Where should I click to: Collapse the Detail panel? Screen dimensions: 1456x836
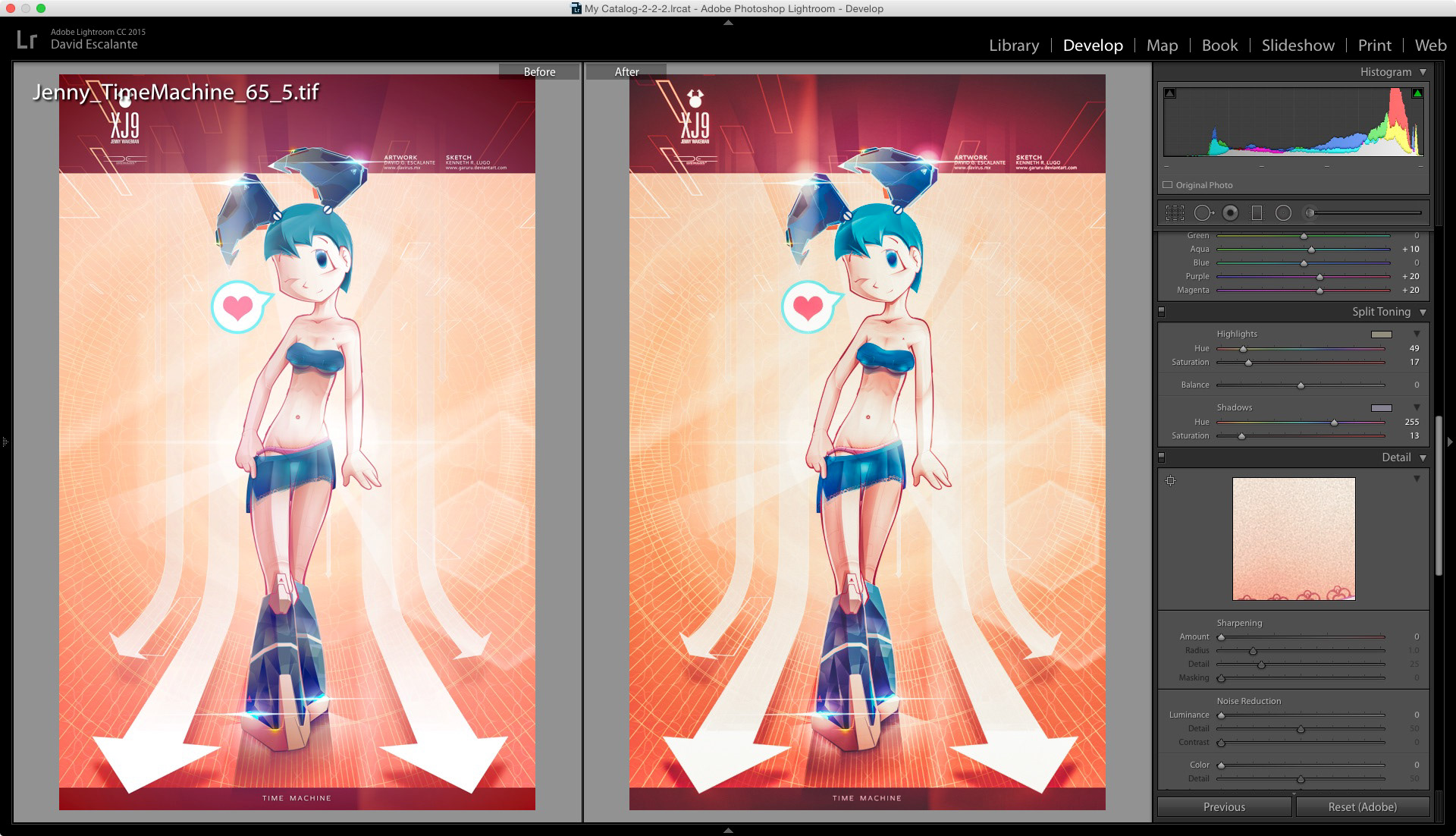point(1423,457)
